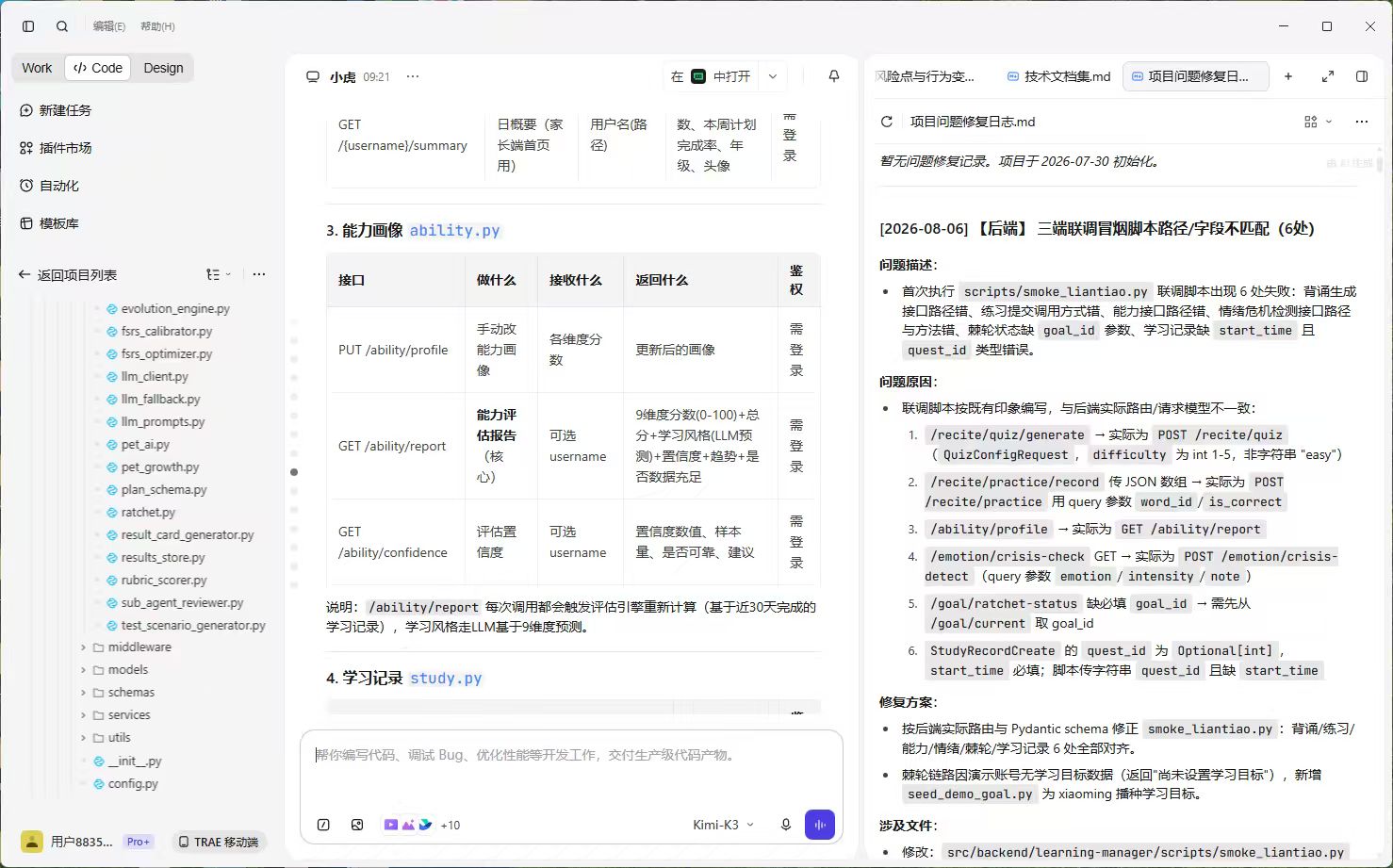Click the slash command icon in input bar

pos(323,825)
